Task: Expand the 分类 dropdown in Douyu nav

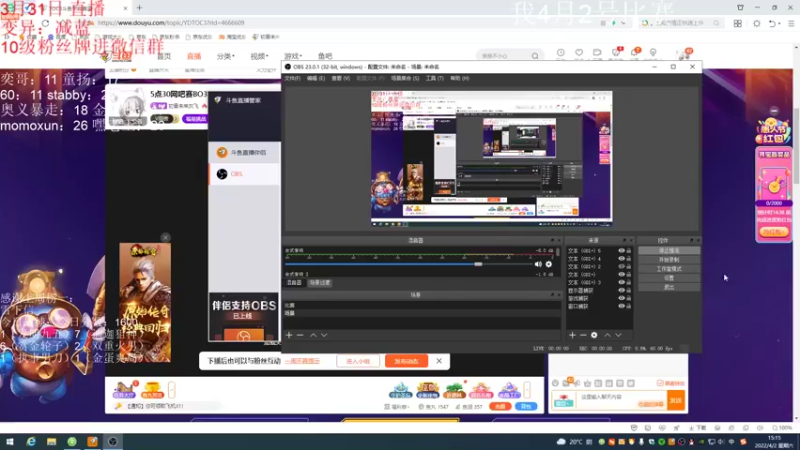Action: (225, 56)
